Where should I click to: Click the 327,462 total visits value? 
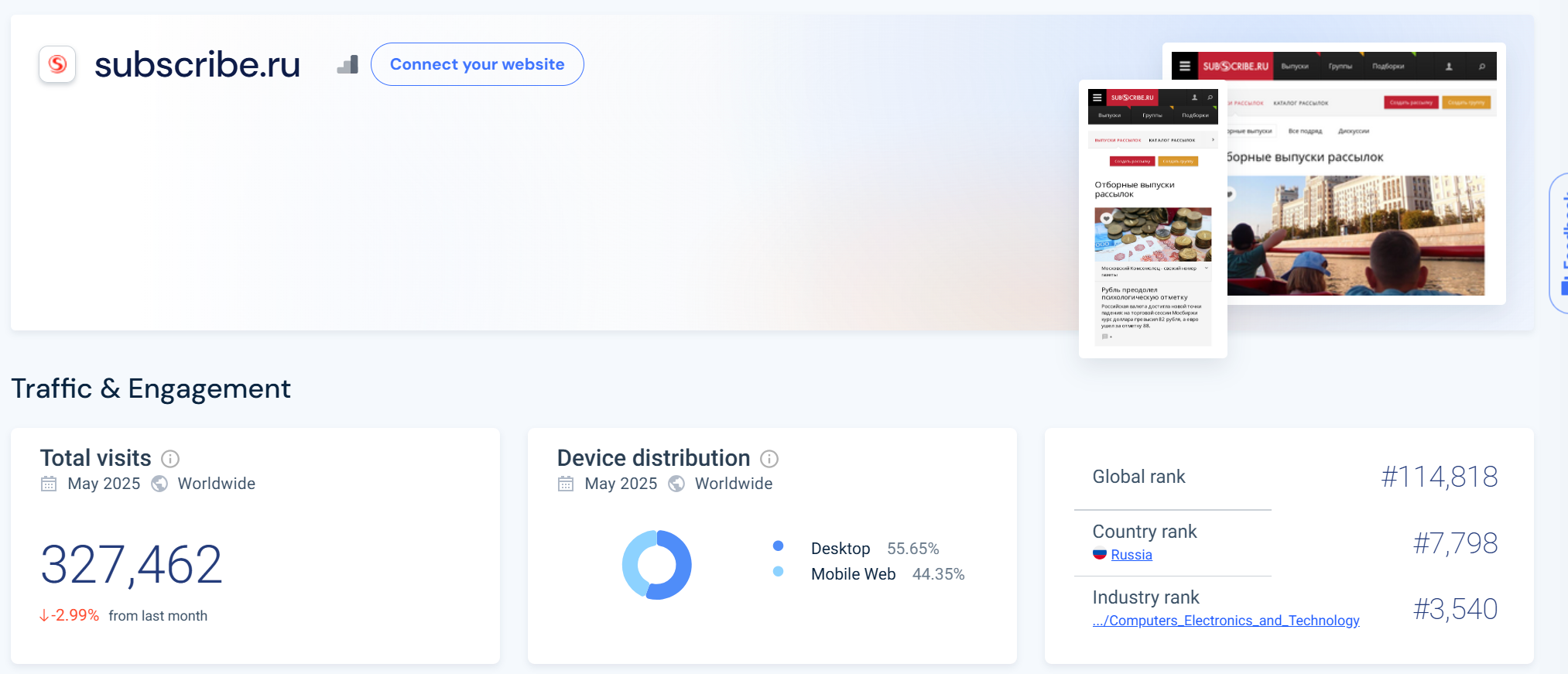tap(132, 564)
